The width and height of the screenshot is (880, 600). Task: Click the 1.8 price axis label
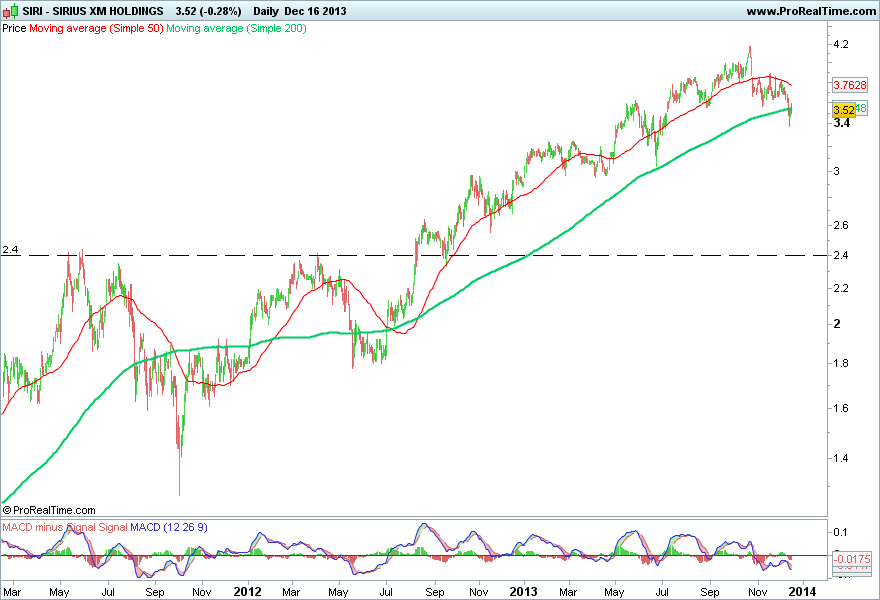click(841, 364)
